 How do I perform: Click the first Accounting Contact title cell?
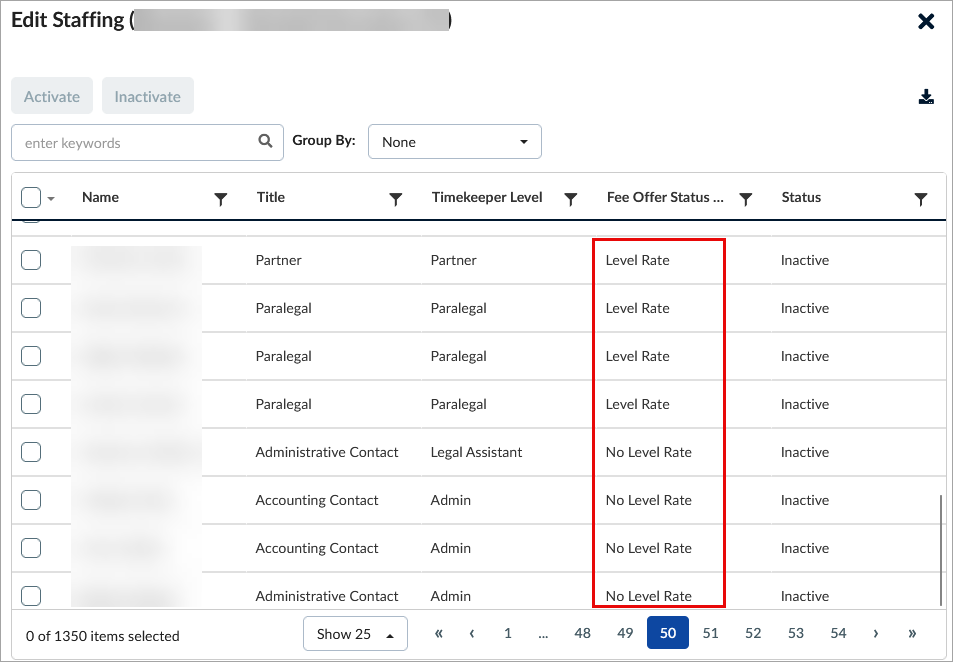(x=317, y=500)
